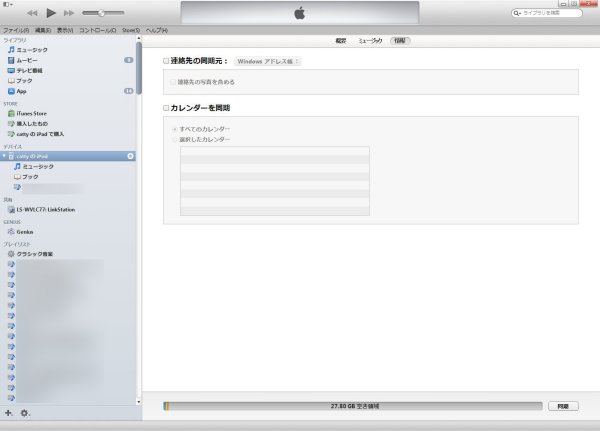The image size is (600, 431).
Task: Click the 27.80 GB 空き領域 capacity bar
Action: pos(352,406)
